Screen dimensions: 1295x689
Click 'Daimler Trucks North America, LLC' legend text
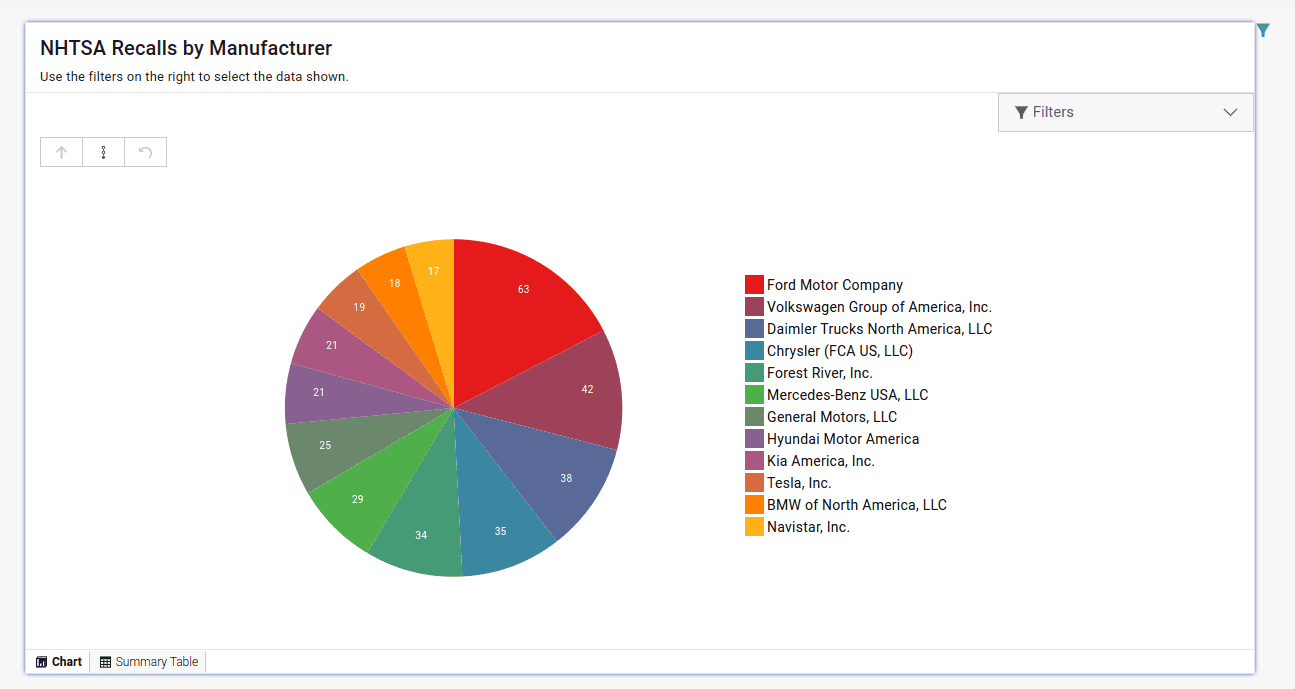(x=880, y=329)
